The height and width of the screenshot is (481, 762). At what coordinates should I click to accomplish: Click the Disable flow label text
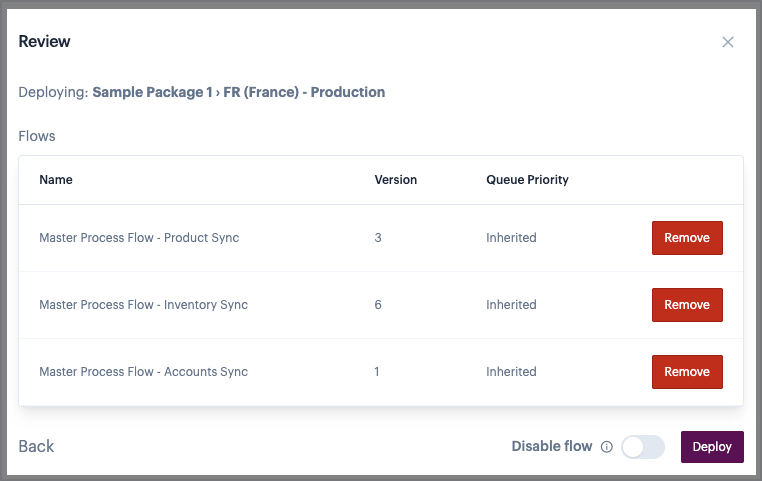[x=551, y=446]
